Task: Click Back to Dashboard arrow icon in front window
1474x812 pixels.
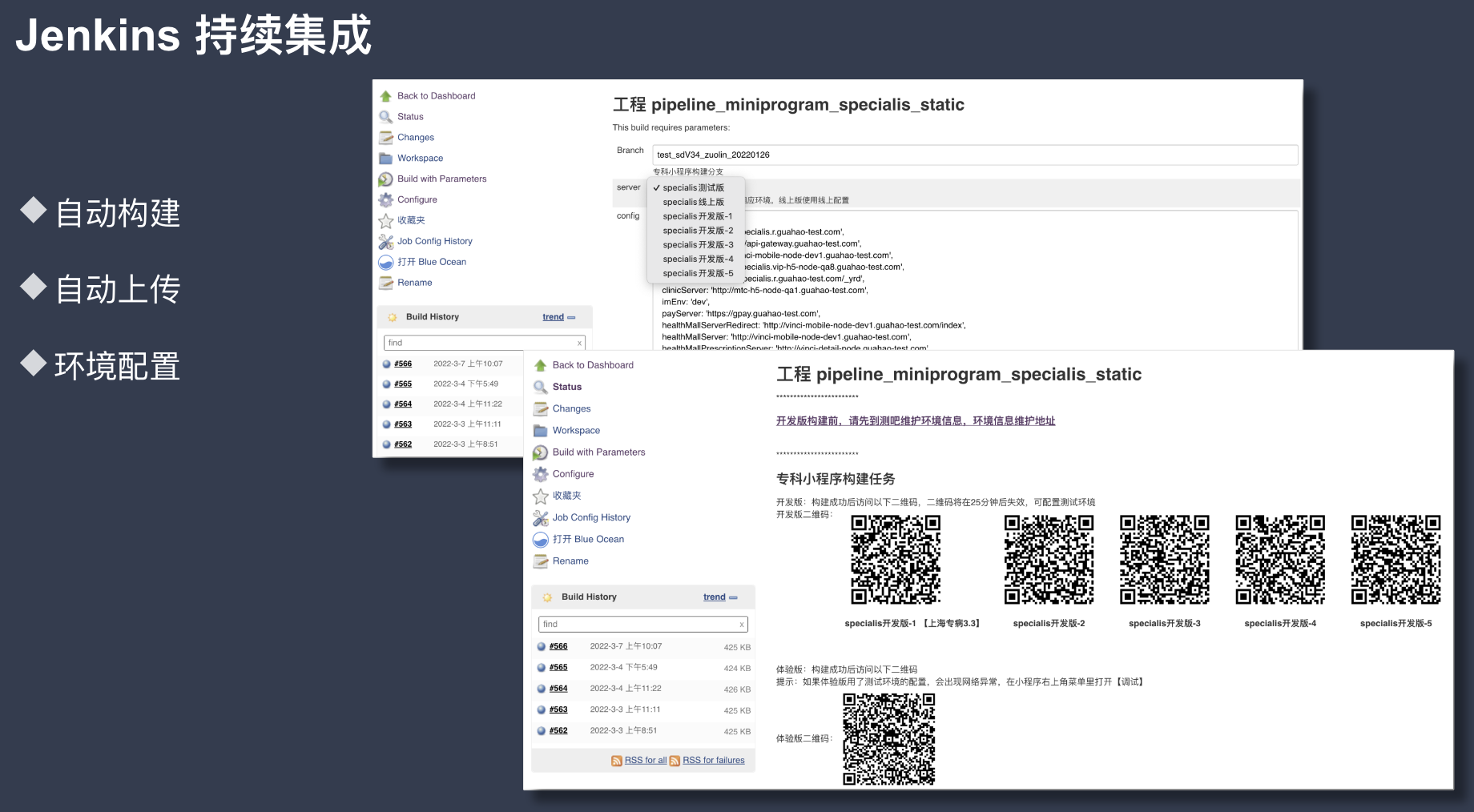Action: (541, 365)
